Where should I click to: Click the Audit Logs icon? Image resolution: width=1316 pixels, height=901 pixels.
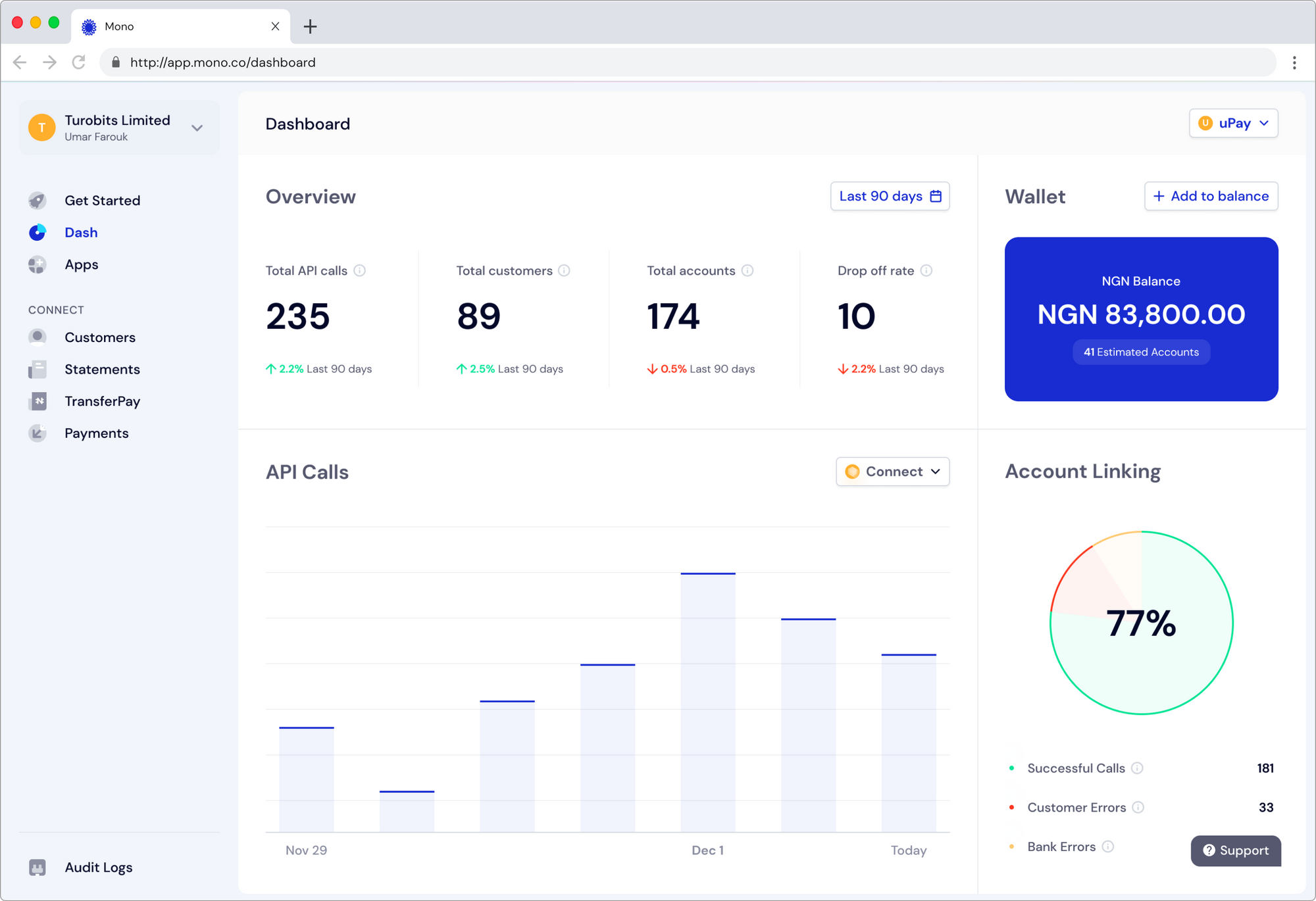38,867
